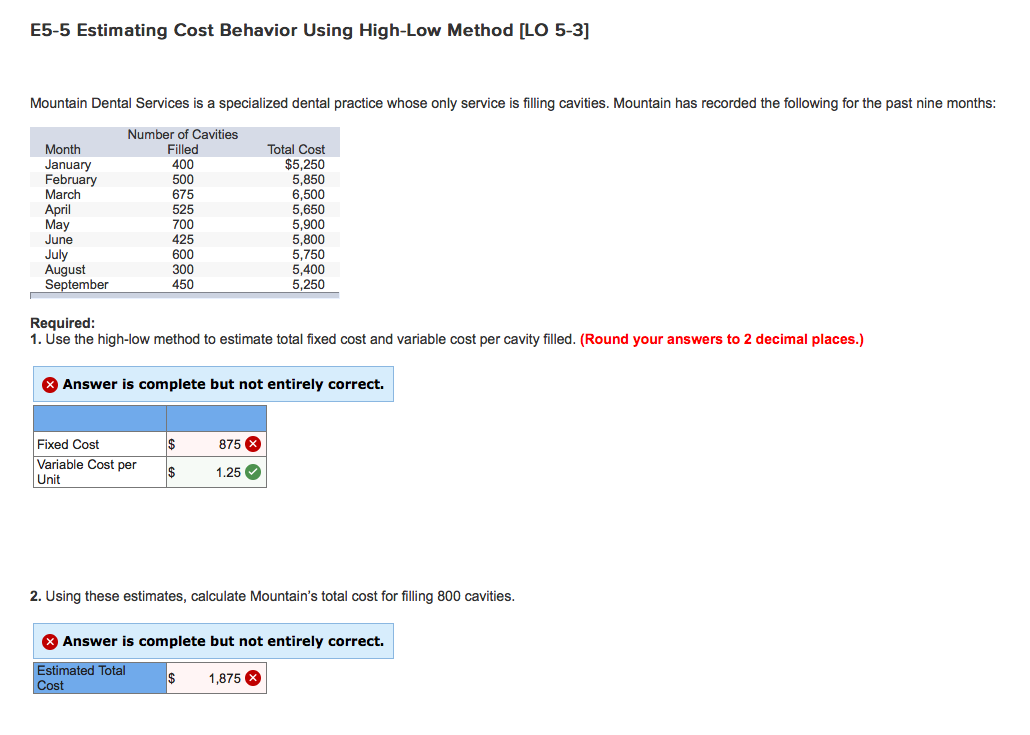
Task: Click the total cost 5,750 for July
Action: pos(308,255)
